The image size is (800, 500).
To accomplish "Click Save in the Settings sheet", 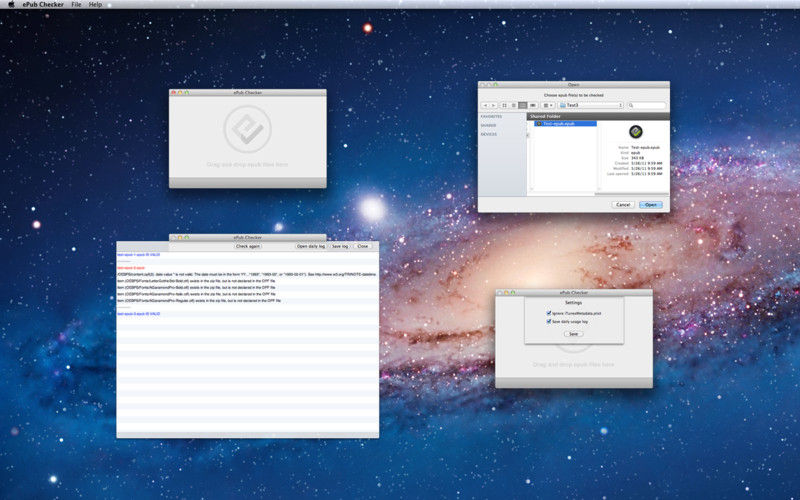I will [x=573, y=334].
